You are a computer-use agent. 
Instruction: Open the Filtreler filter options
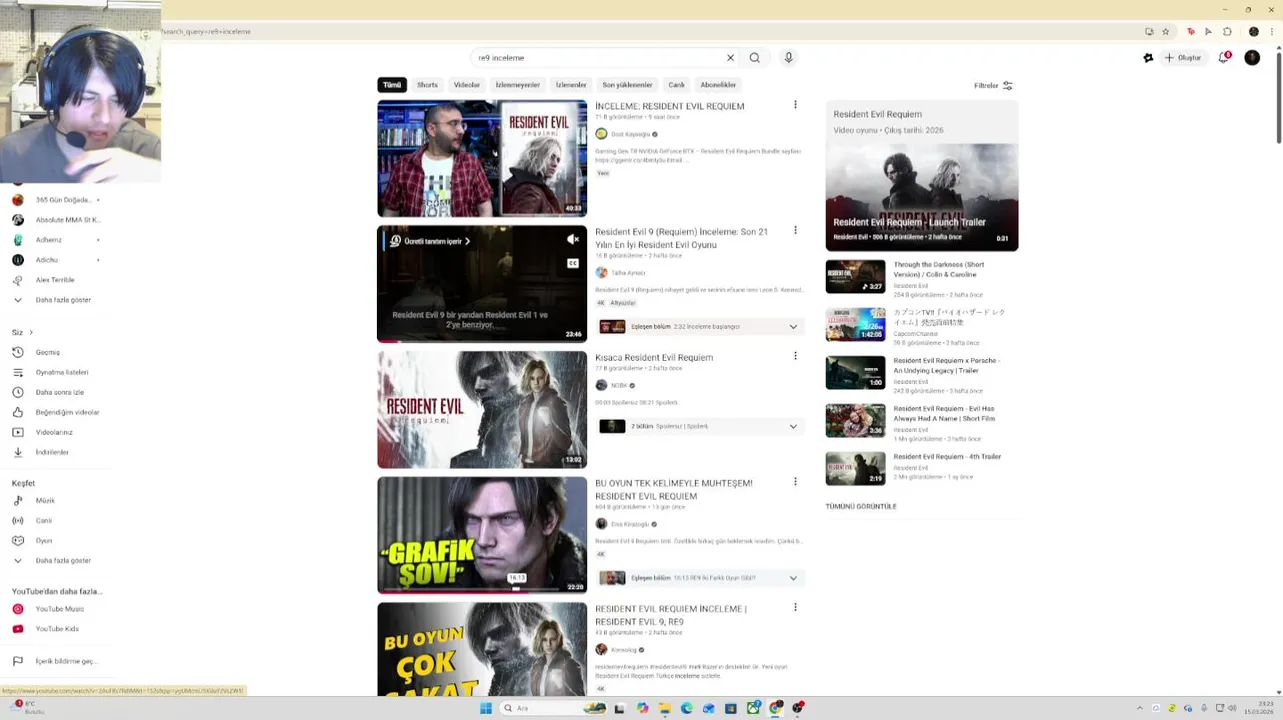[x=993, y=85]
